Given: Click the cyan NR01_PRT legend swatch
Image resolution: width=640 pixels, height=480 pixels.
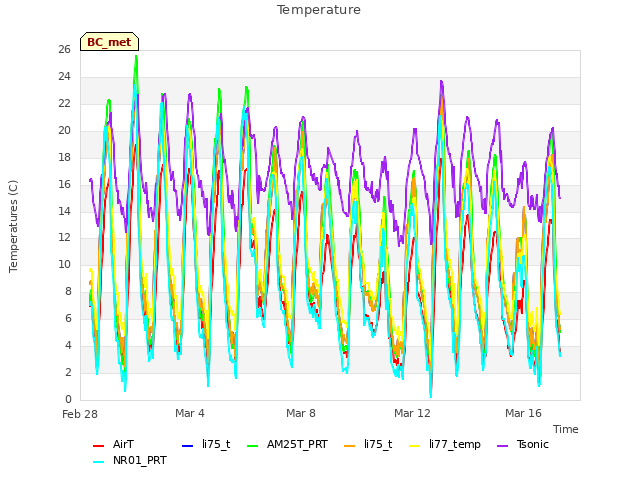Looking at the screenshot, I should 98,462.
